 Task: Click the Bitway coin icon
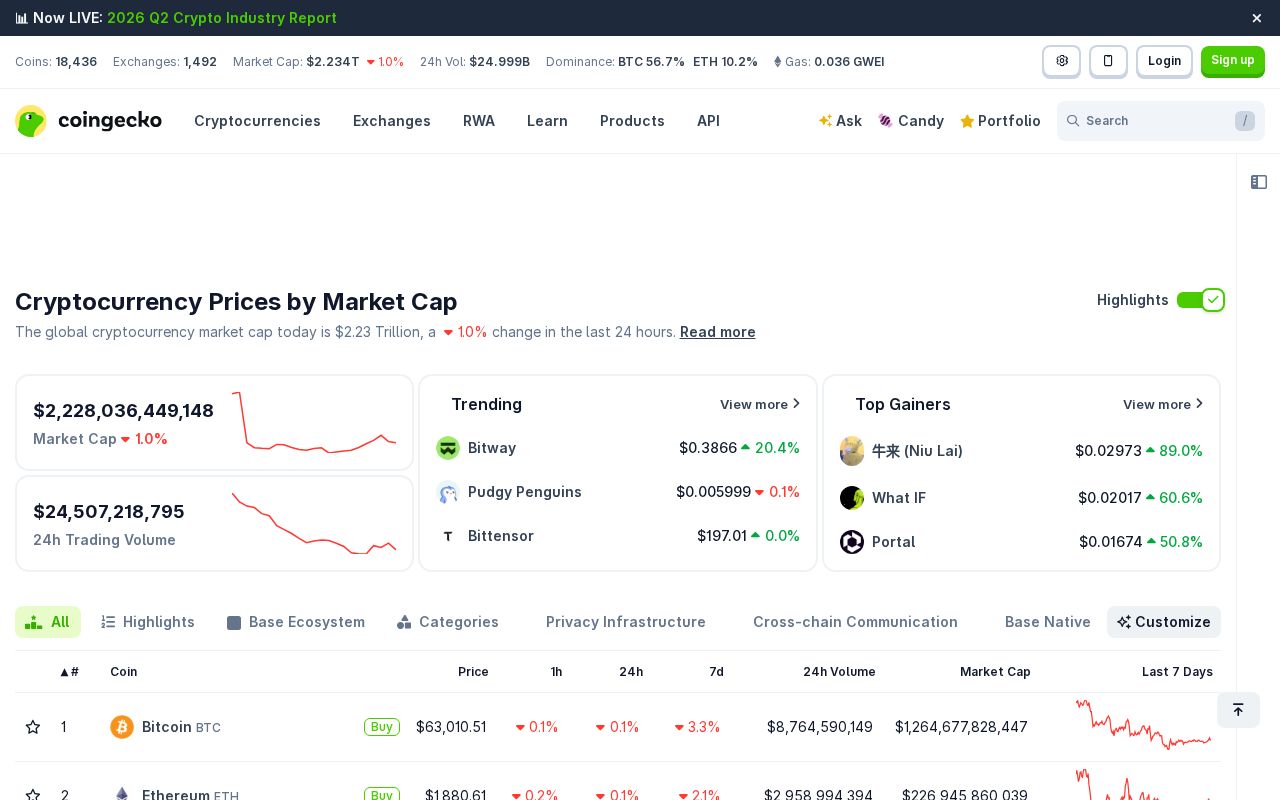[x=448, y=448]
